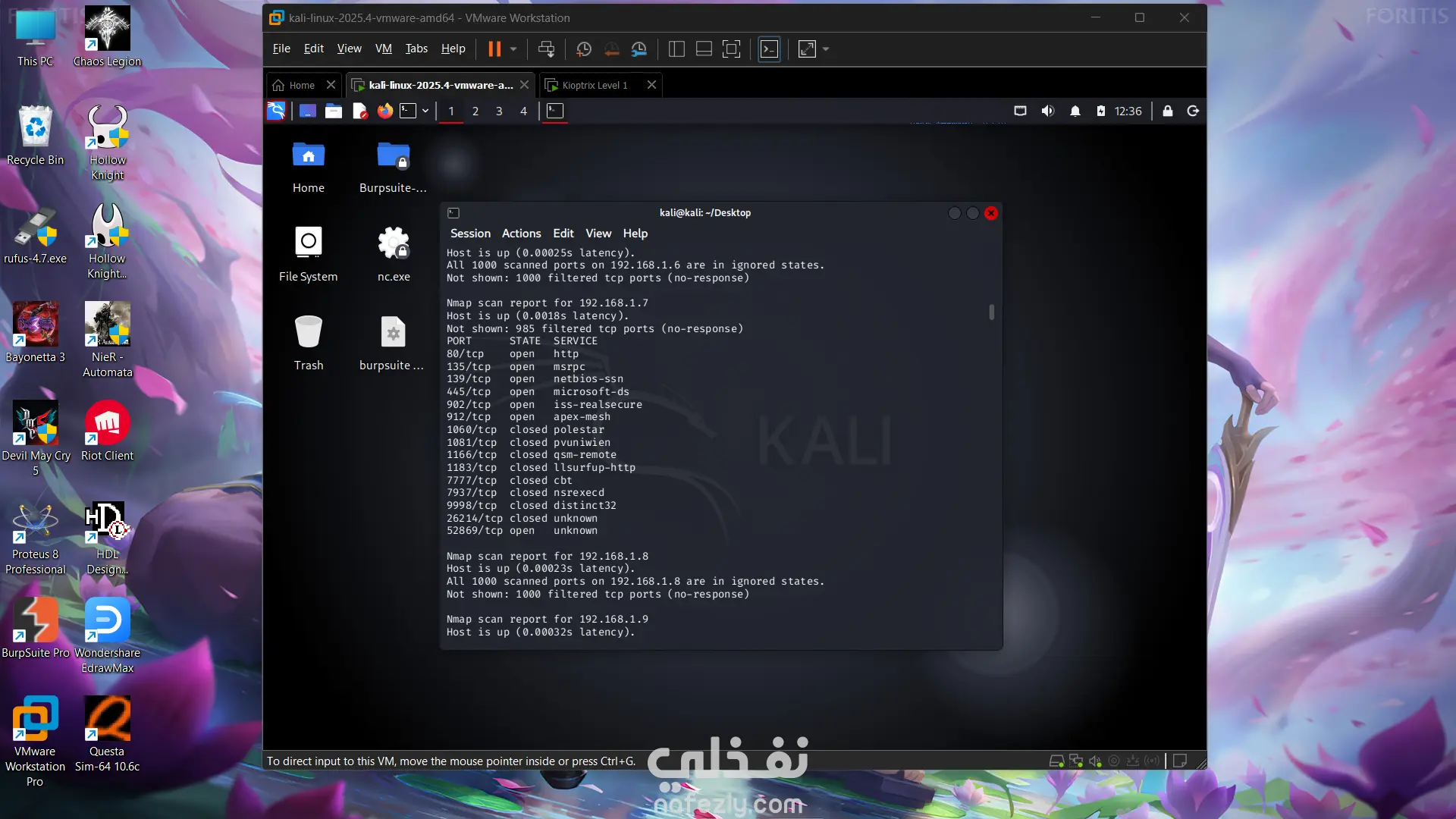Click the Kali volume speaker icon
The height and width of the screenshot is (819, 1456).
(1047, 111)
